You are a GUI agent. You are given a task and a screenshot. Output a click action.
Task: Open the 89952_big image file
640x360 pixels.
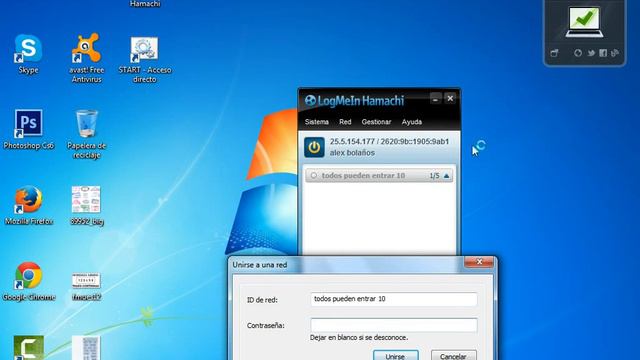[x=86, y=200]
